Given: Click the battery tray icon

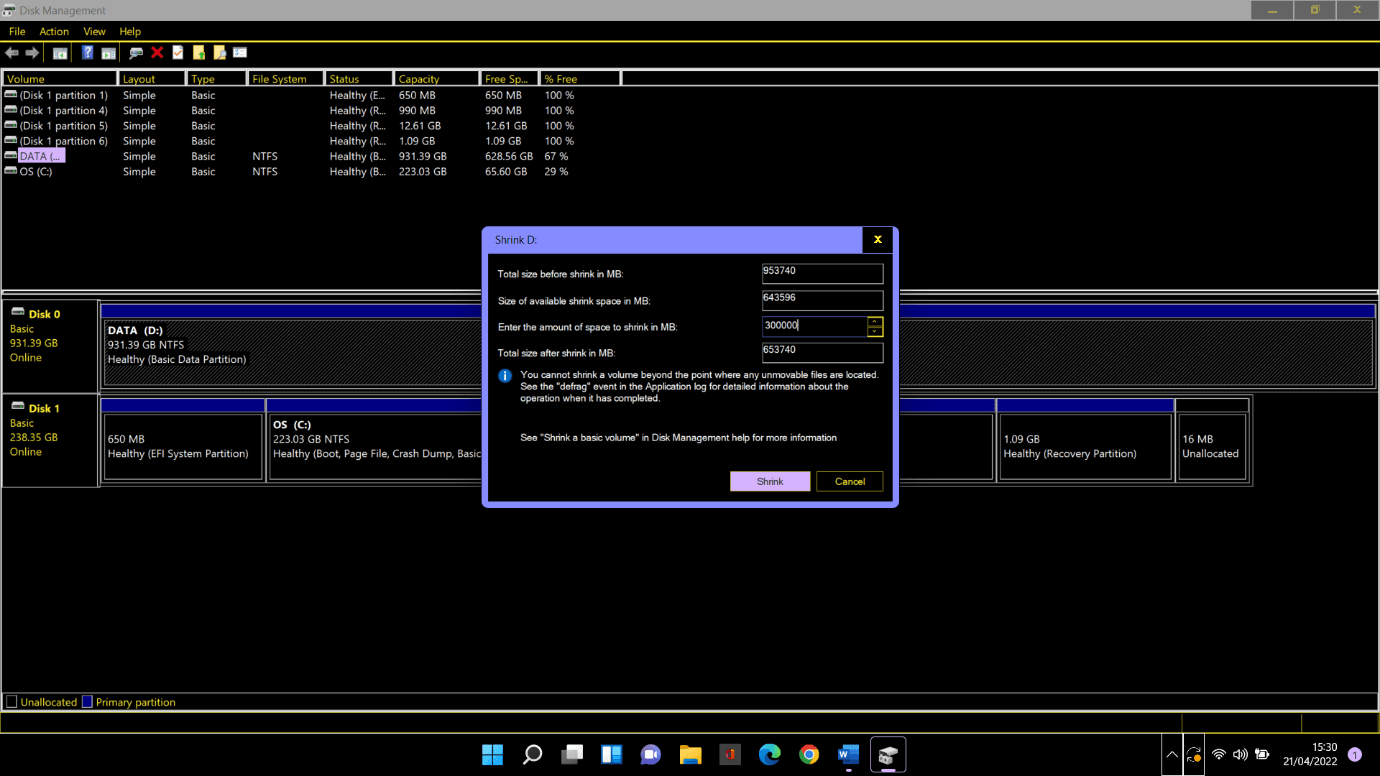Looking at the screenshot, I should coord(1262,754).
